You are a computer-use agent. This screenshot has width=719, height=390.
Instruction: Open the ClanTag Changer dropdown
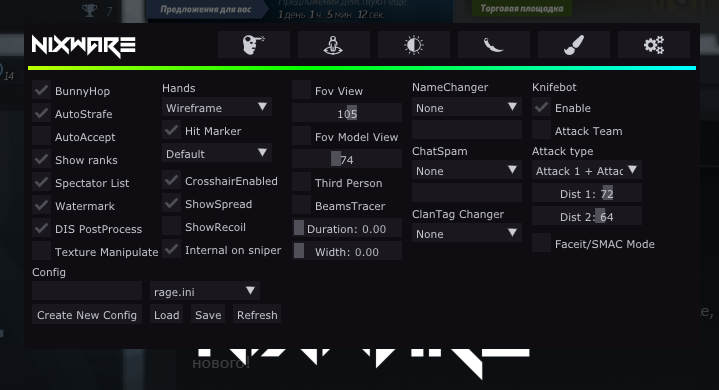(467, 233)
